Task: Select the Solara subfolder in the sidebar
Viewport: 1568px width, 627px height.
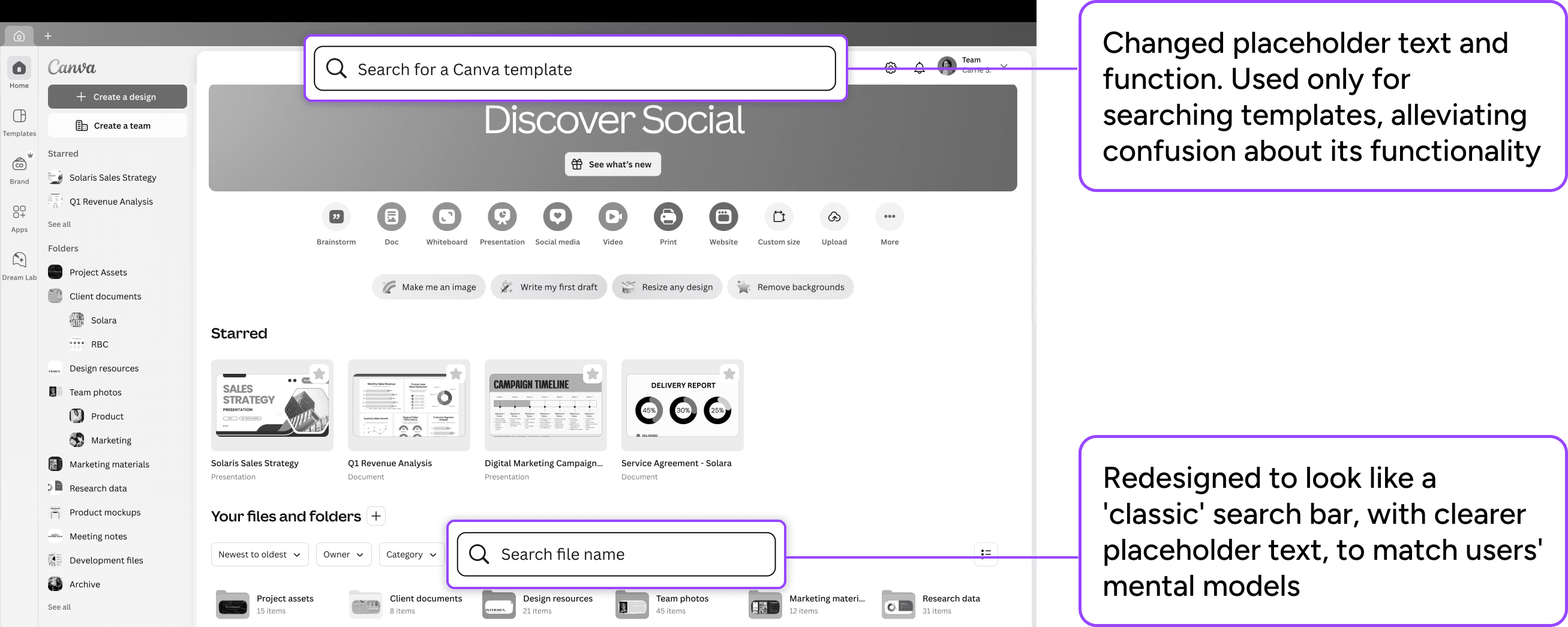Action: [93, 320]
